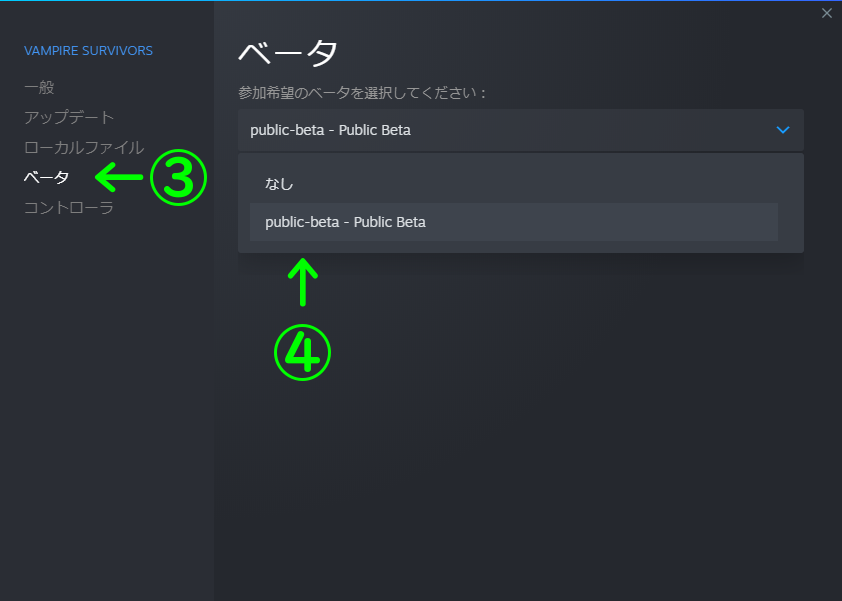Click the green left-pointing arrow

point(119,178)
